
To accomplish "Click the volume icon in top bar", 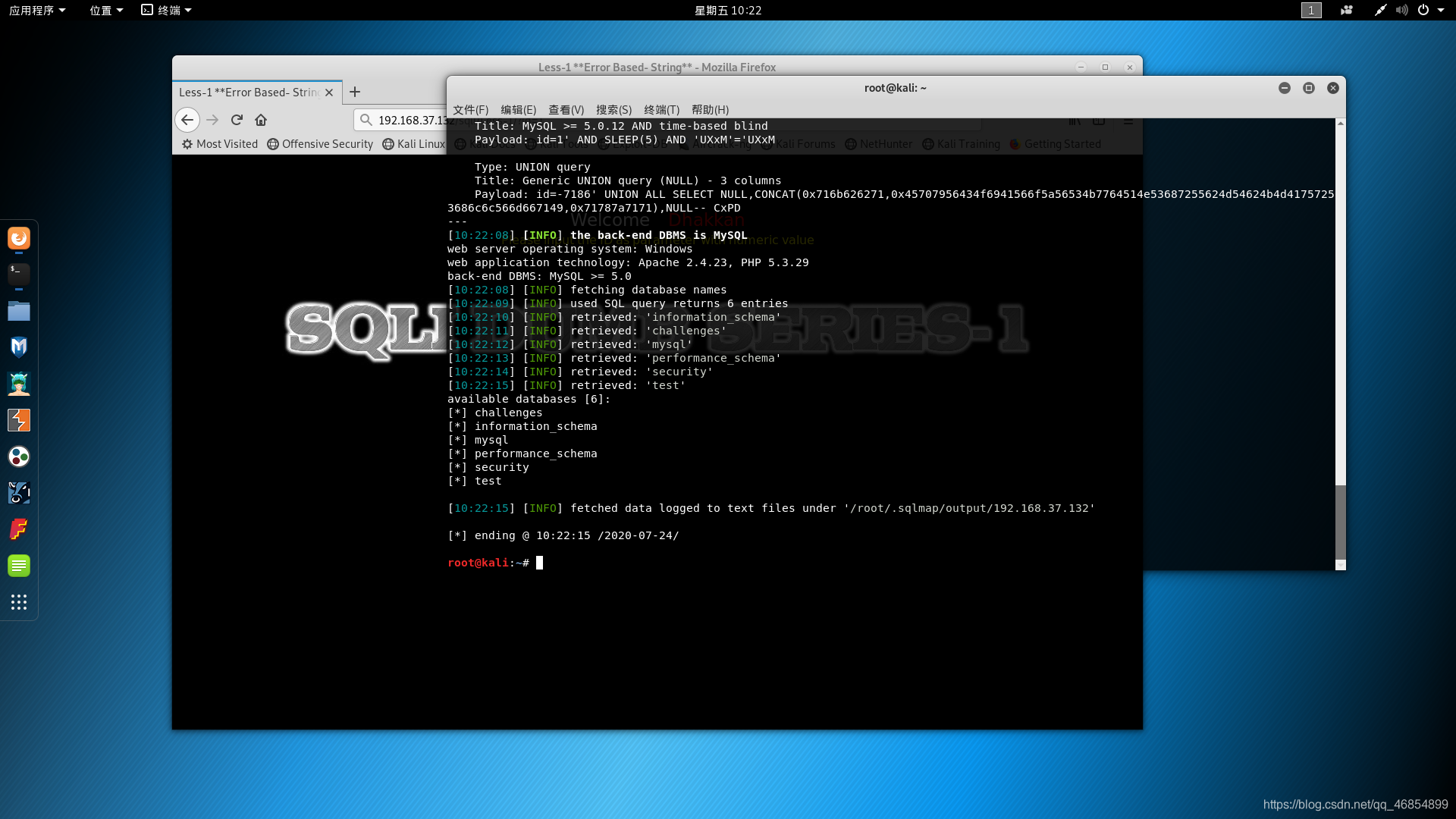I will pyautogui.click(x=1402, y=10).
